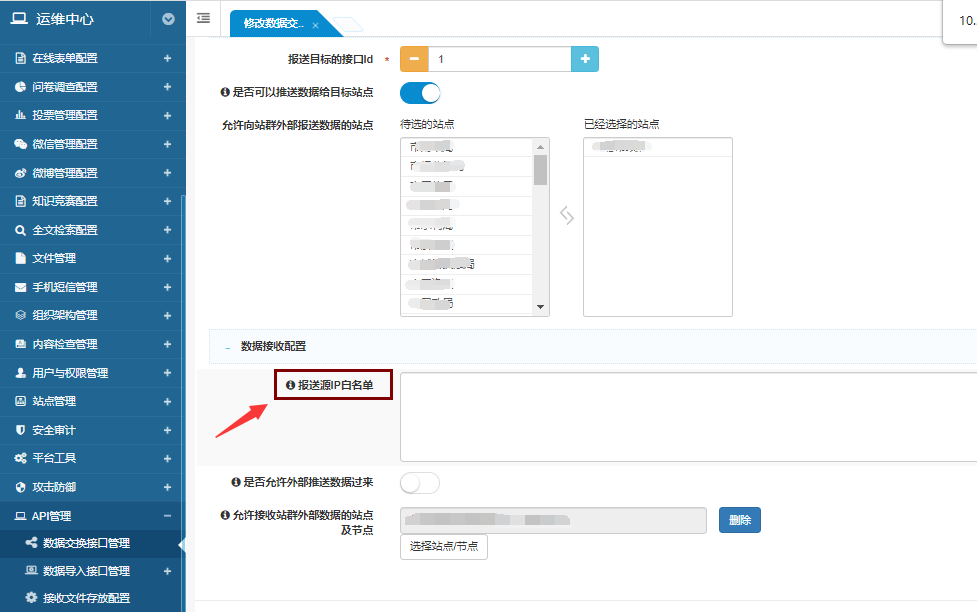Close the 修改数据交换 tab
The height and width of the screenshot is (612, 977).
316,25
